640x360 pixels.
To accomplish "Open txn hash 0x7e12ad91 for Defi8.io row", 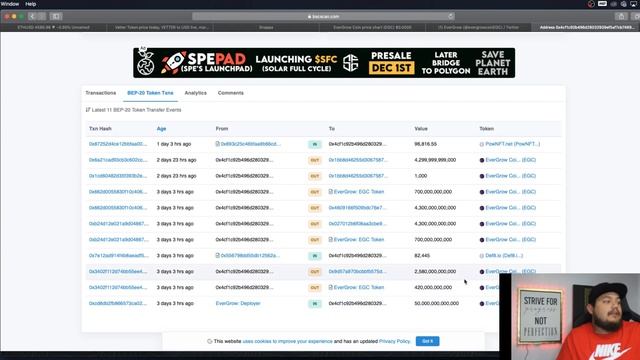I will 119,256.
